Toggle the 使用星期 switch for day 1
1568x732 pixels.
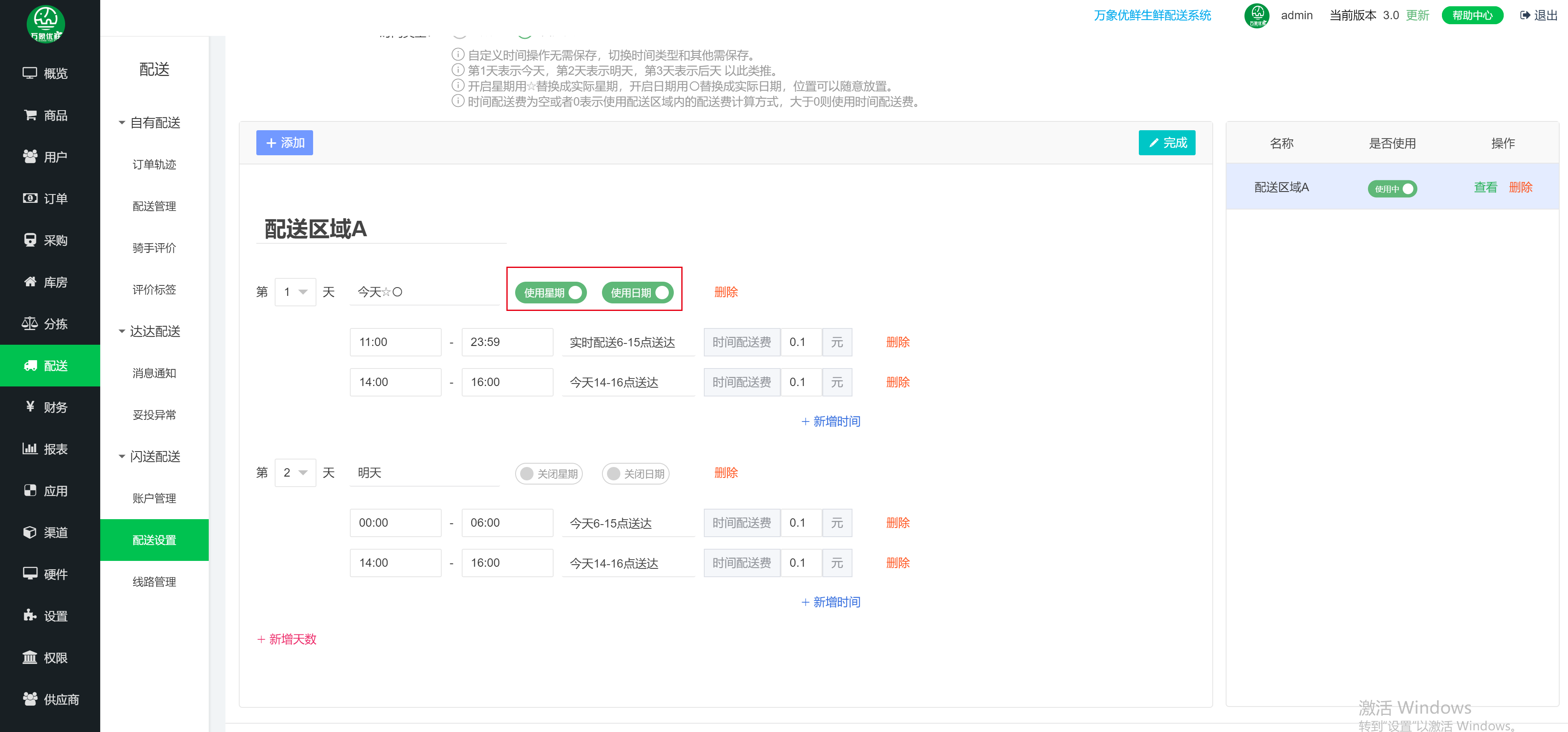[x=551, y=293]
